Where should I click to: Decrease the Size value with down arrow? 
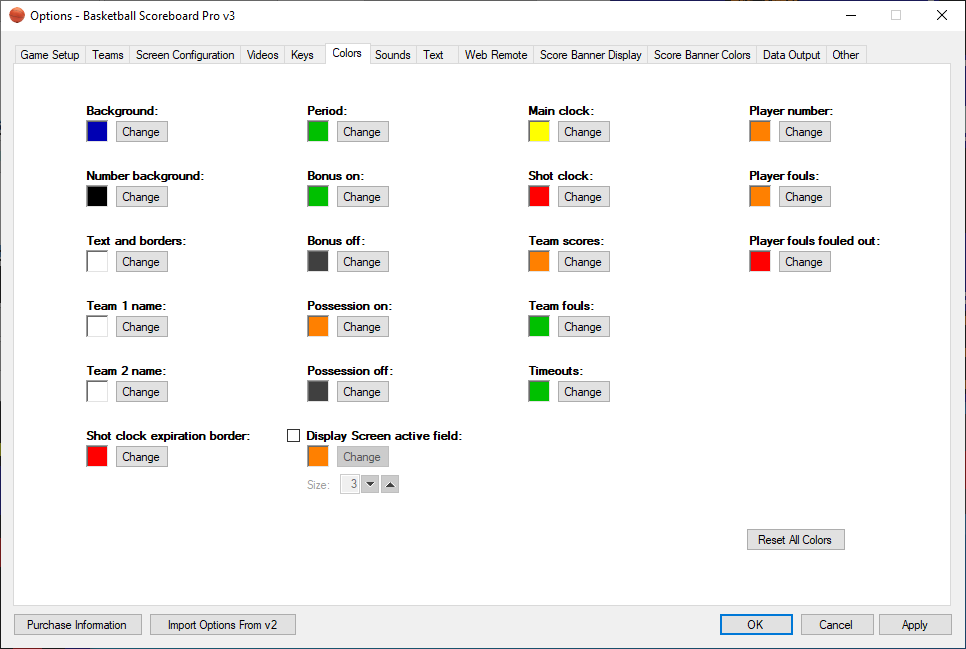[x=369, y=485]
